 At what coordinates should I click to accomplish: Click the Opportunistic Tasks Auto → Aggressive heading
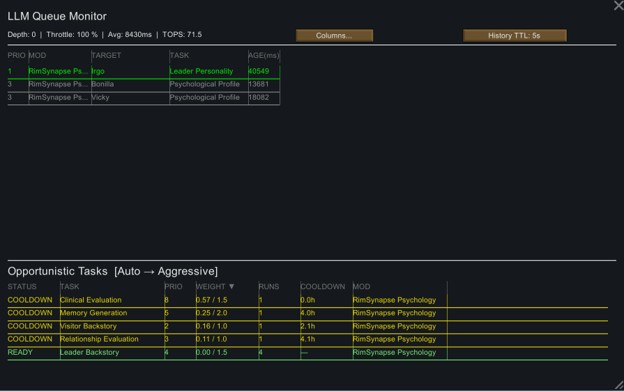[x=113, y=271]
